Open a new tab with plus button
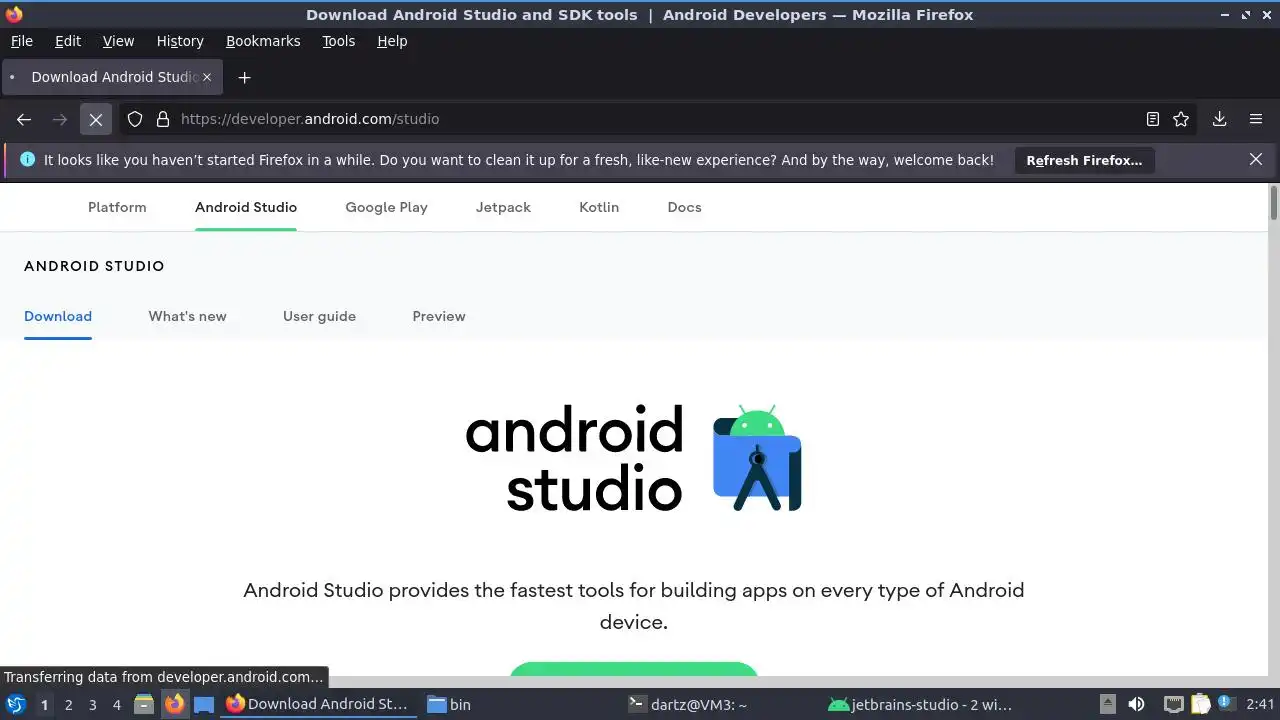 click(x=244, y=77)
